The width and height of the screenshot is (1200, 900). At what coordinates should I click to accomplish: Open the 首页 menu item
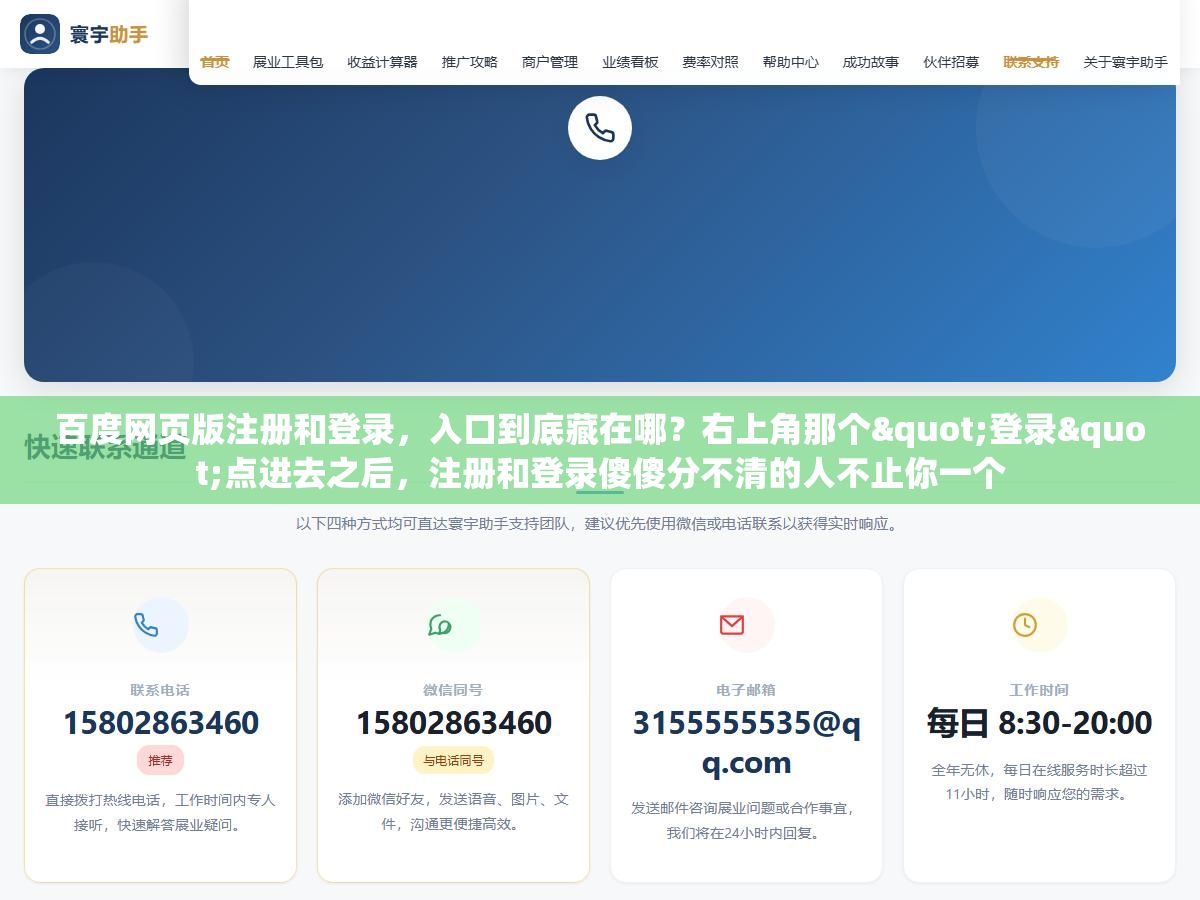pos(215,62)
